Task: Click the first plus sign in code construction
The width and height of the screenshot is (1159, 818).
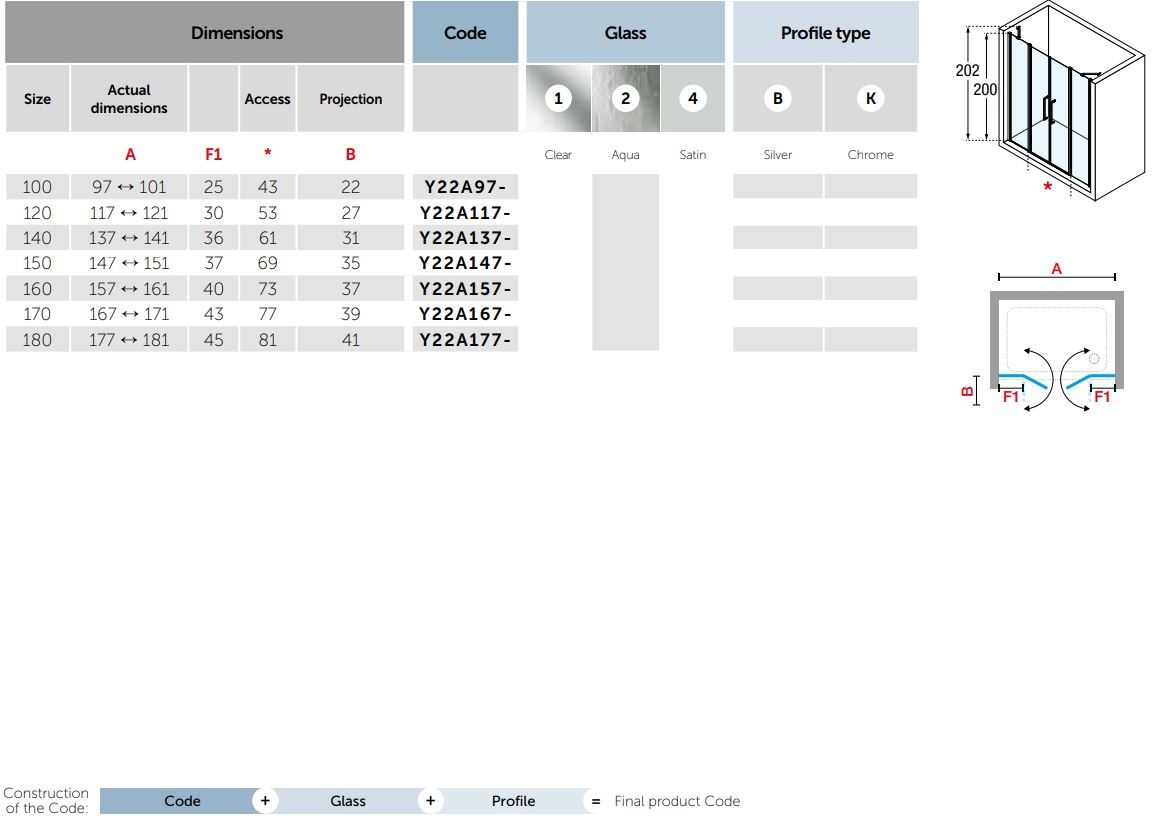Action: click(265, 801)
